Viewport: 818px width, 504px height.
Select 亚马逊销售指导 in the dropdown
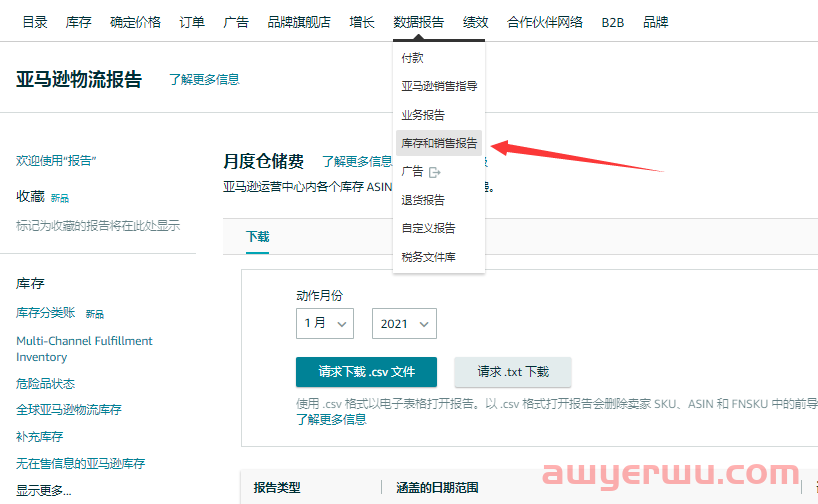pyautogui.click(x=439, y=86)
